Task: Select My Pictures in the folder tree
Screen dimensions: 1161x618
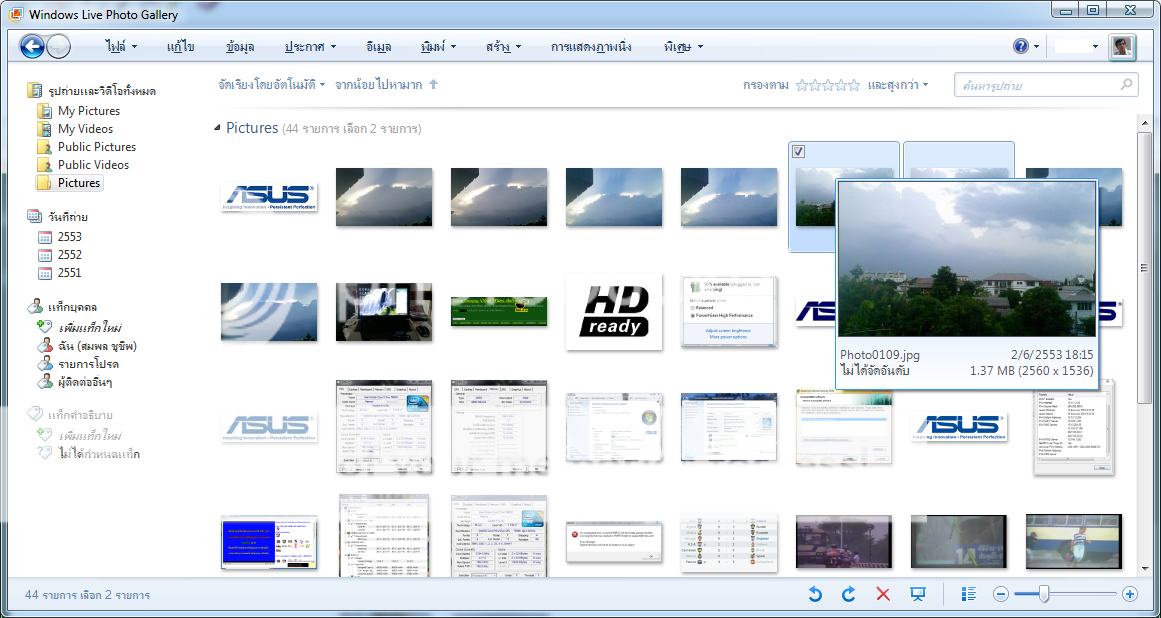Action: pos(89,111)
